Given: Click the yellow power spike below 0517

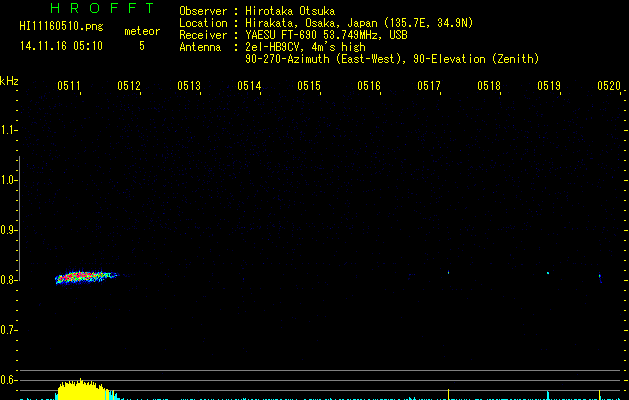Looking at the screenshot, I should [448, 394].
